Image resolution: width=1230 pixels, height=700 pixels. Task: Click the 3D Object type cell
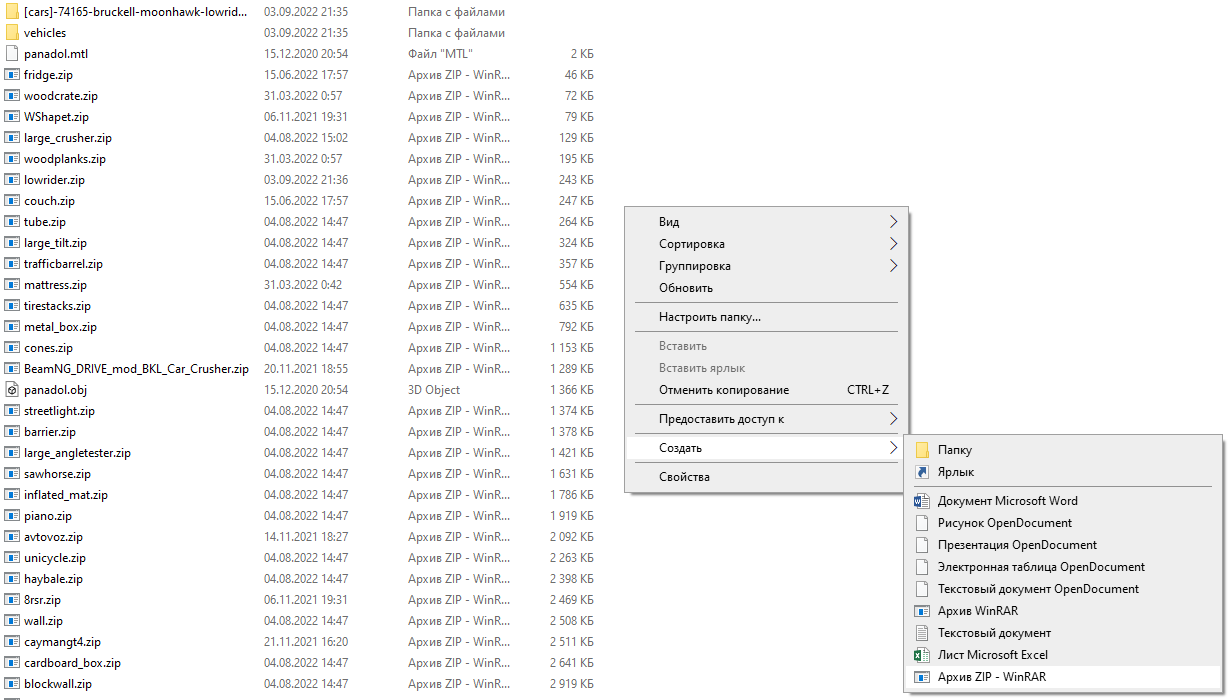pyautogui.click(x=434, y=390)
